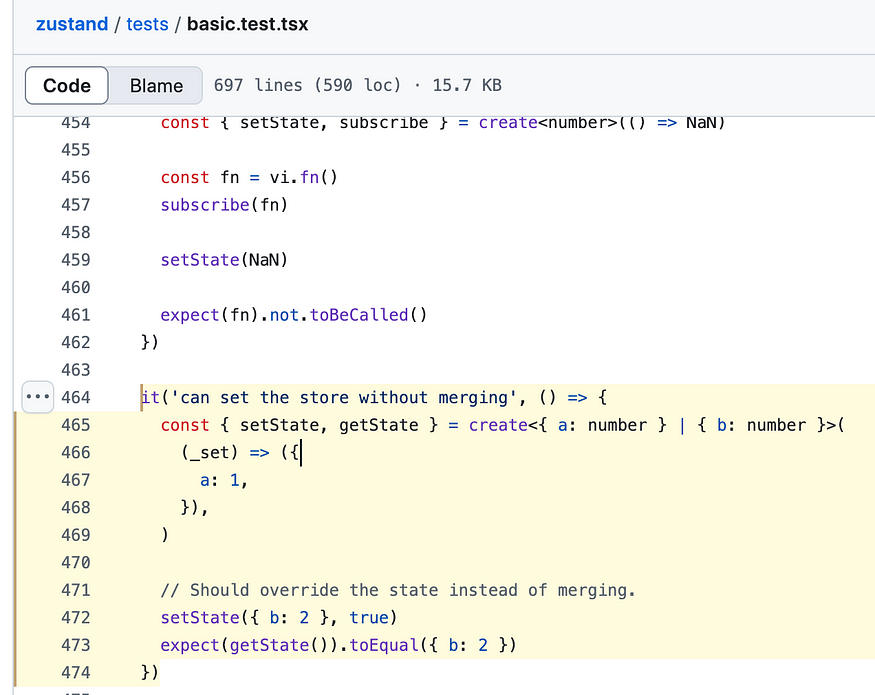The width and height of the screenshot is (875, 695).
Task: Open the zustand repository breadcrumb link
Action: click(72, 24)
